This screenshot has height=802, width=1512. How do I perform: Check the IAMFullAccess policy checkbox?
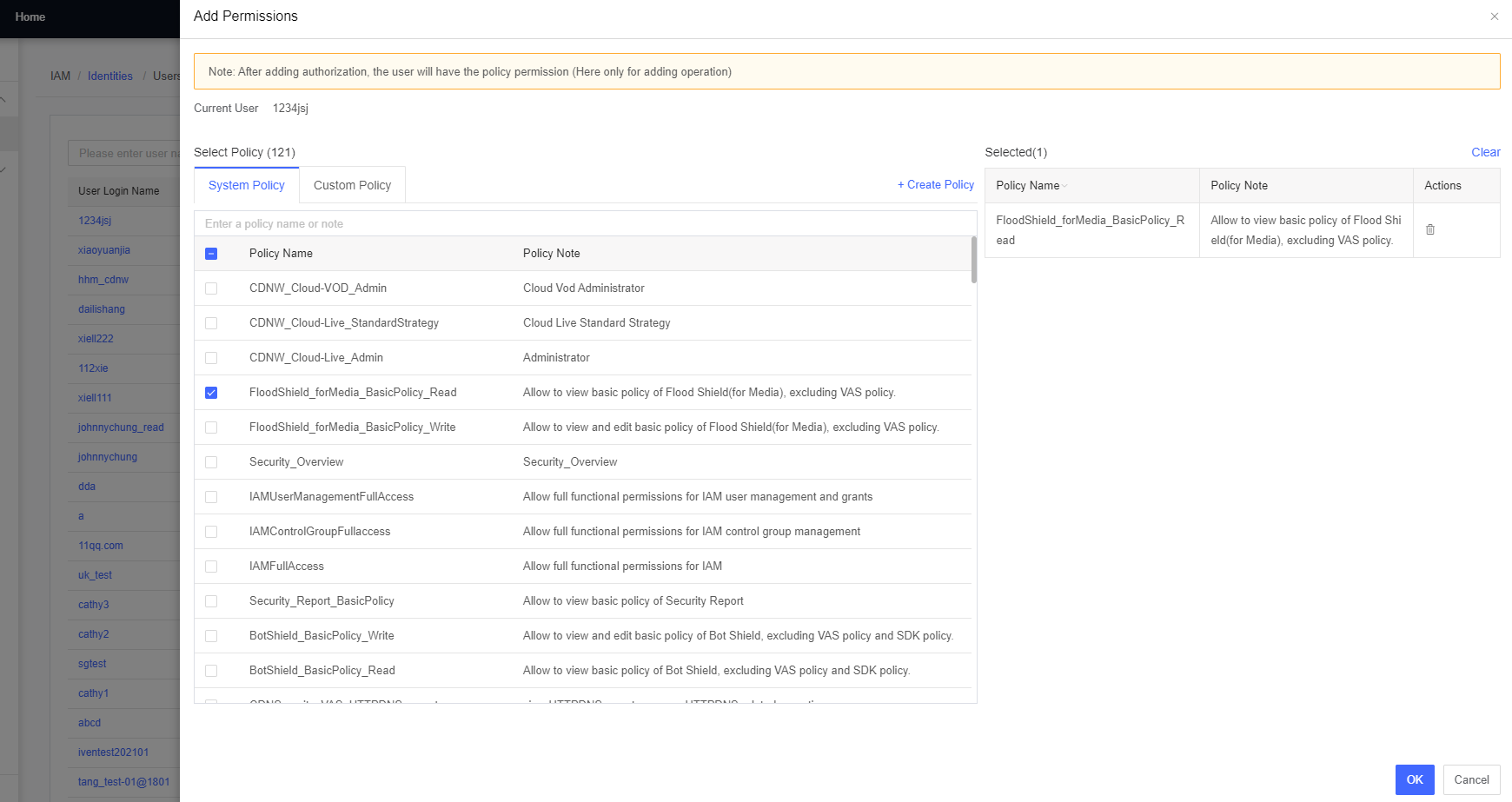point(211,567)
